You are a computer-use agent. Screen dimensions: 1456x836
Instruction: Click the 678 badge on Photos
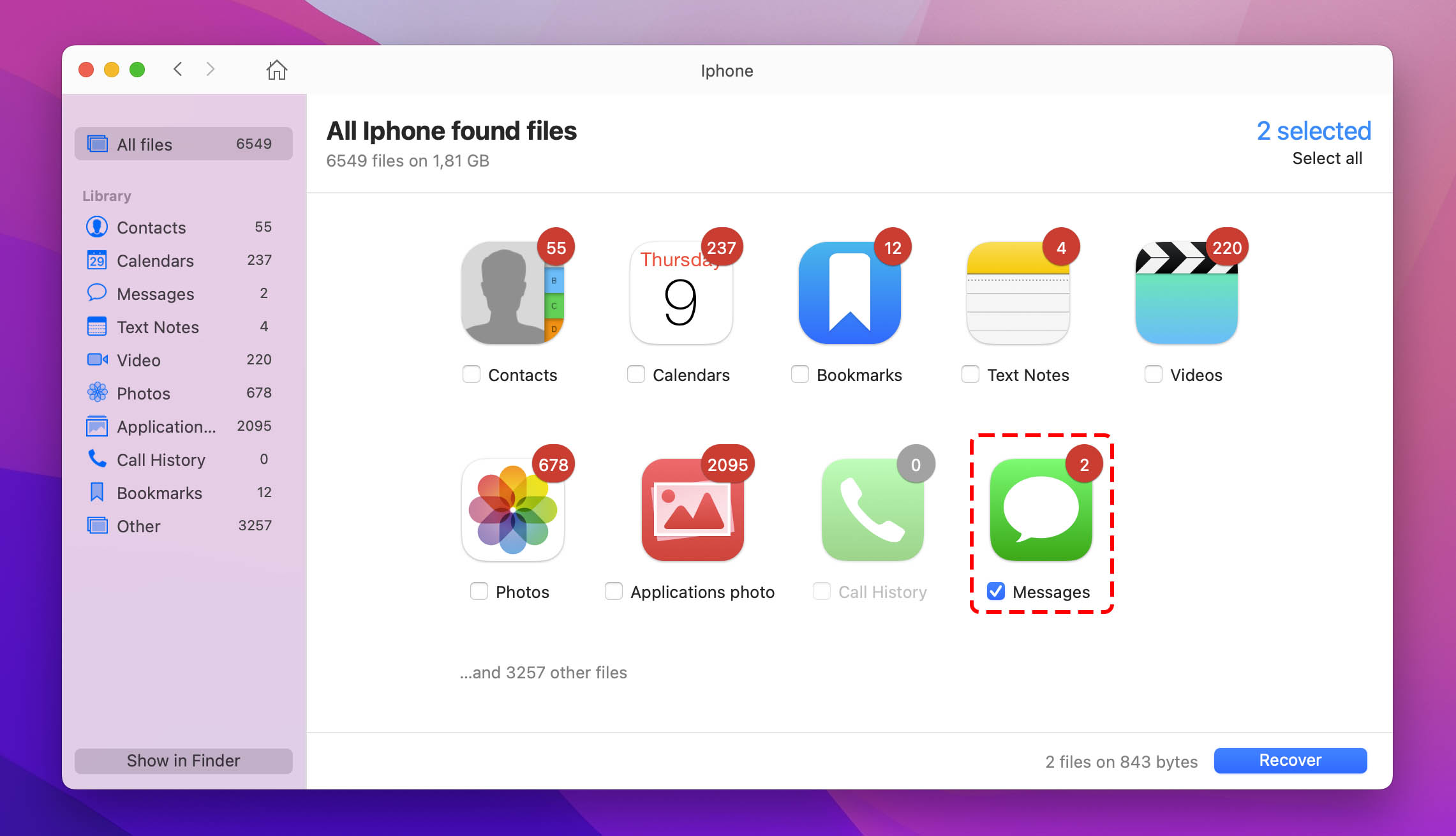pos(553,465)
